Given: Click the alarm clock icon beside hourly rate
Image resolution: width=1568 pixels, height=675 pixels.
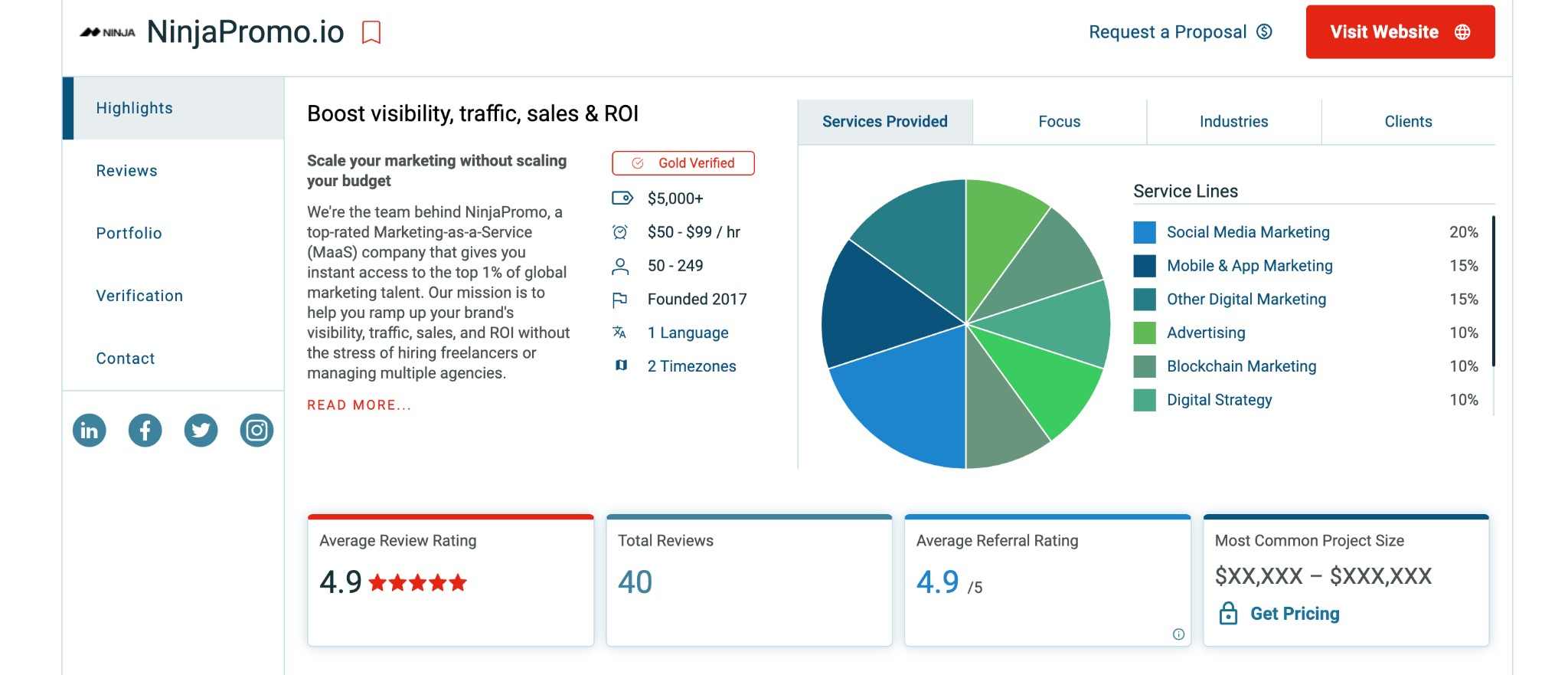Looking at the screenshot, I should click(x=620, y=232).
